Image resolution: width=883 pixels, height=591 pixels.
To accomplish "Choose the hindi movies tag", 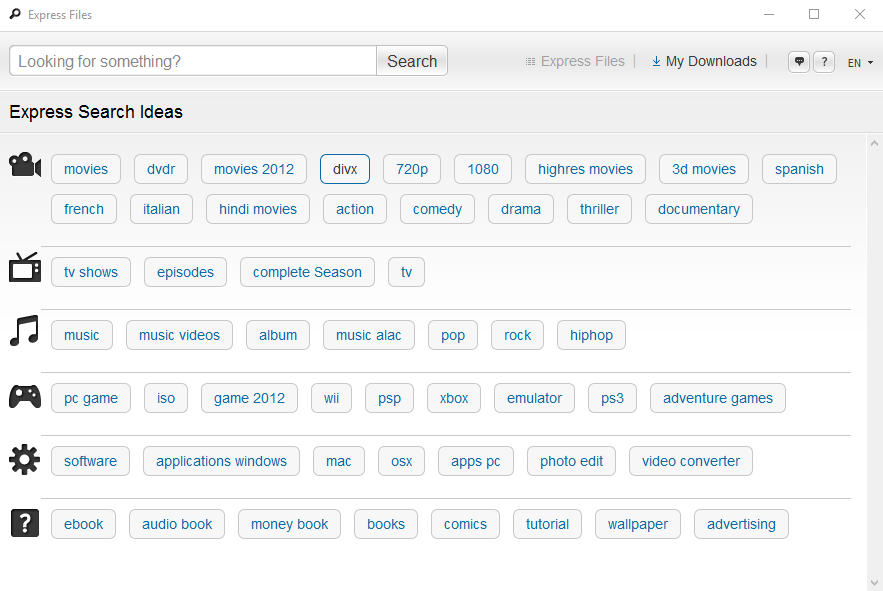I will coord(258,209).
